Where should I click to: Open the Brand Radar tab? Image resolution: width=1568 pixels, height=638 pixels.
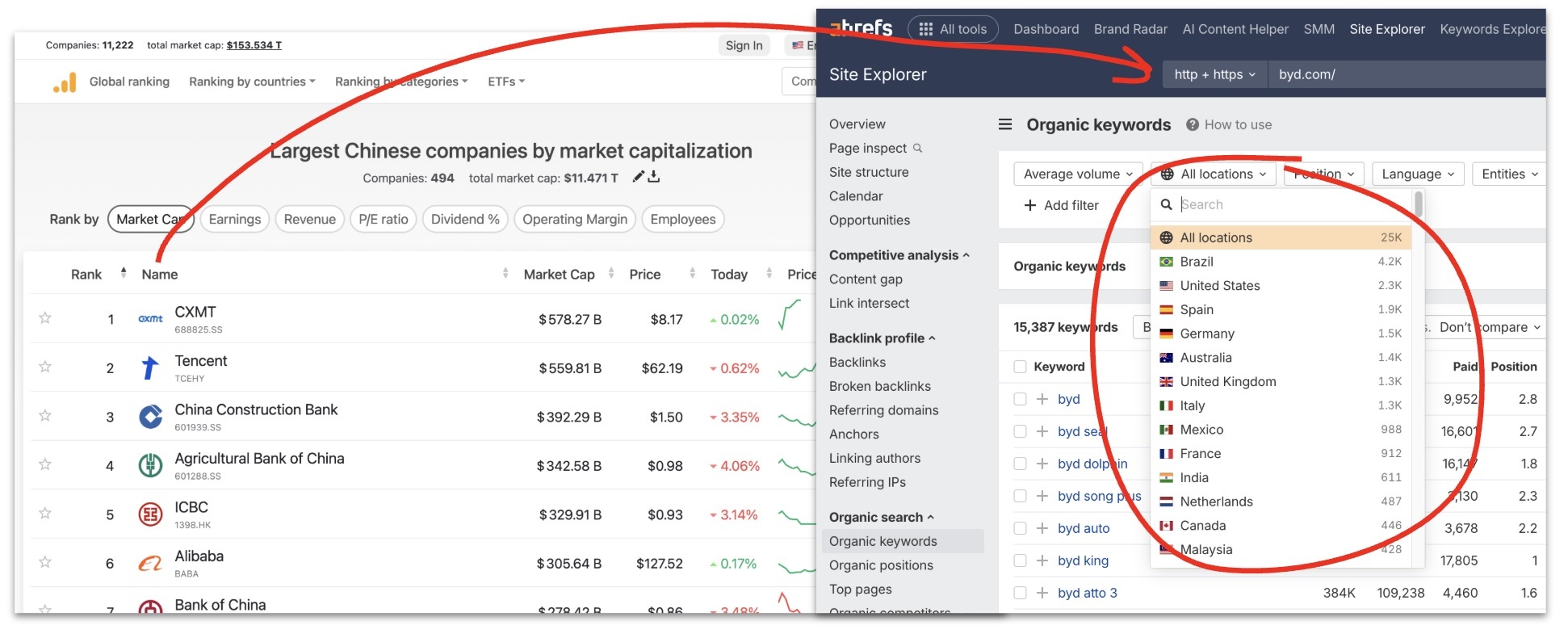pyautogui.click(x=1130, y=29)
